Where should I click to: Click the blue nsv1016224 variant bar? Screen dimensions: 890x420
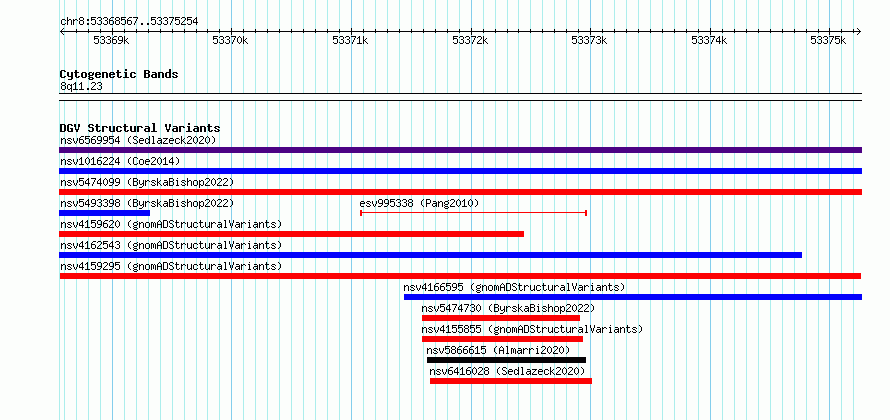(460, 171)
